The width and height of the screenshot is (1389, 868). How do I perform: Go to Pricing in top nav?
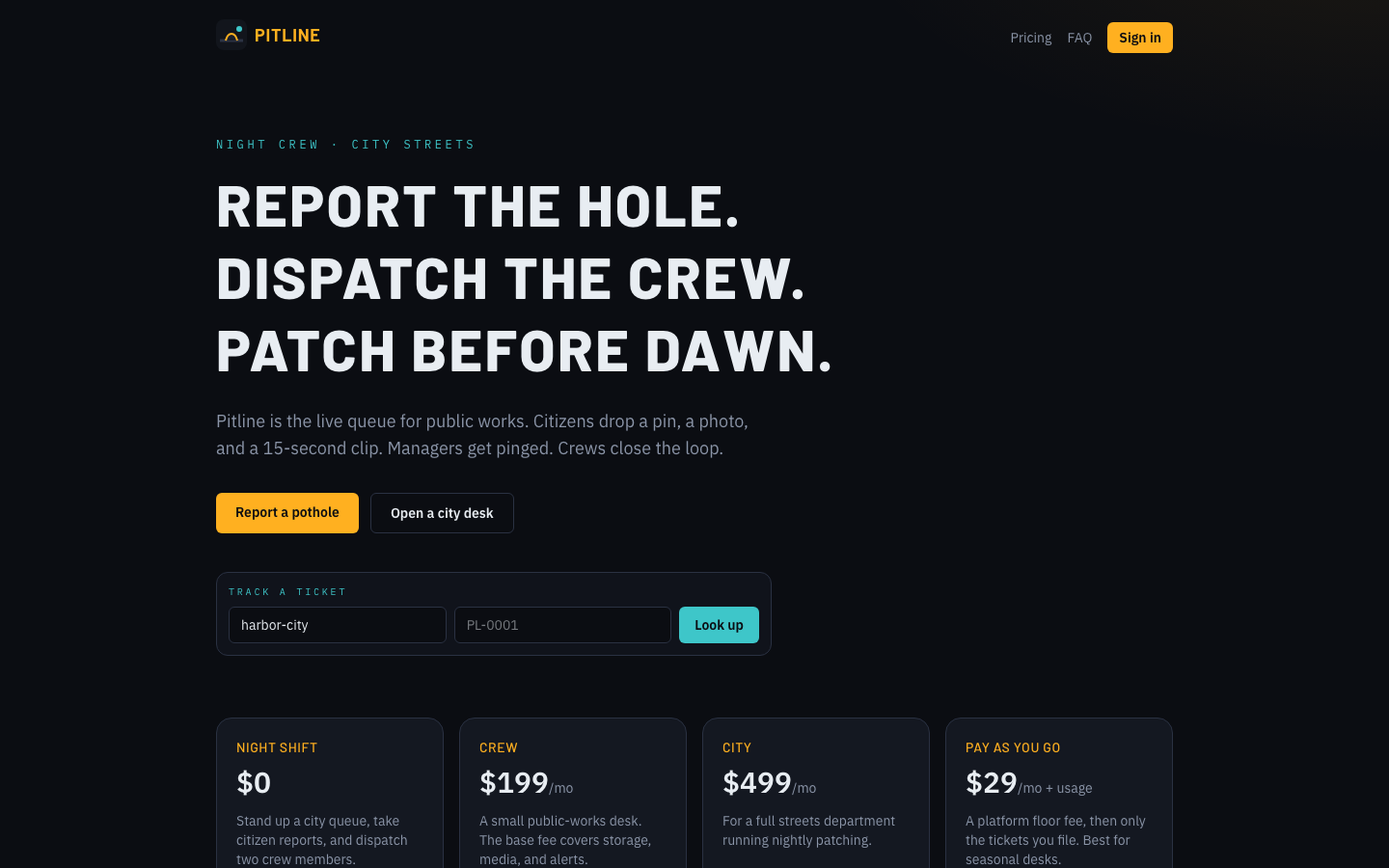point(1030,38)
